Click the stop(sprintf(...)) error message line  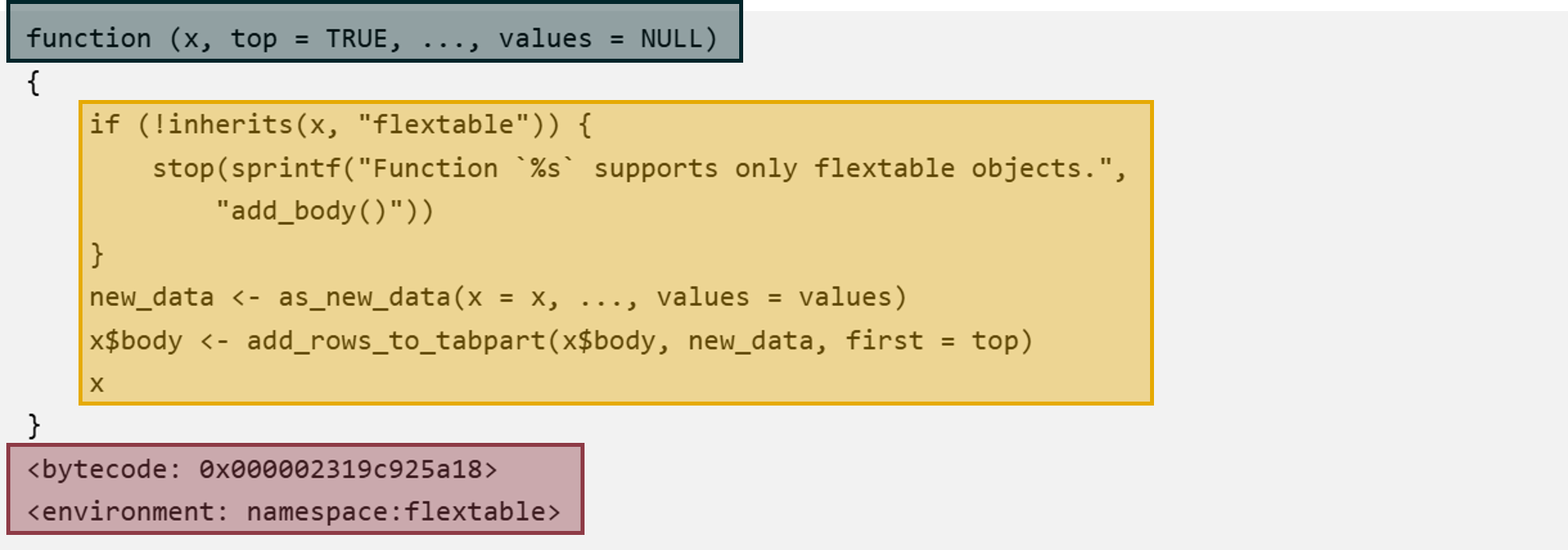point(639,168)
